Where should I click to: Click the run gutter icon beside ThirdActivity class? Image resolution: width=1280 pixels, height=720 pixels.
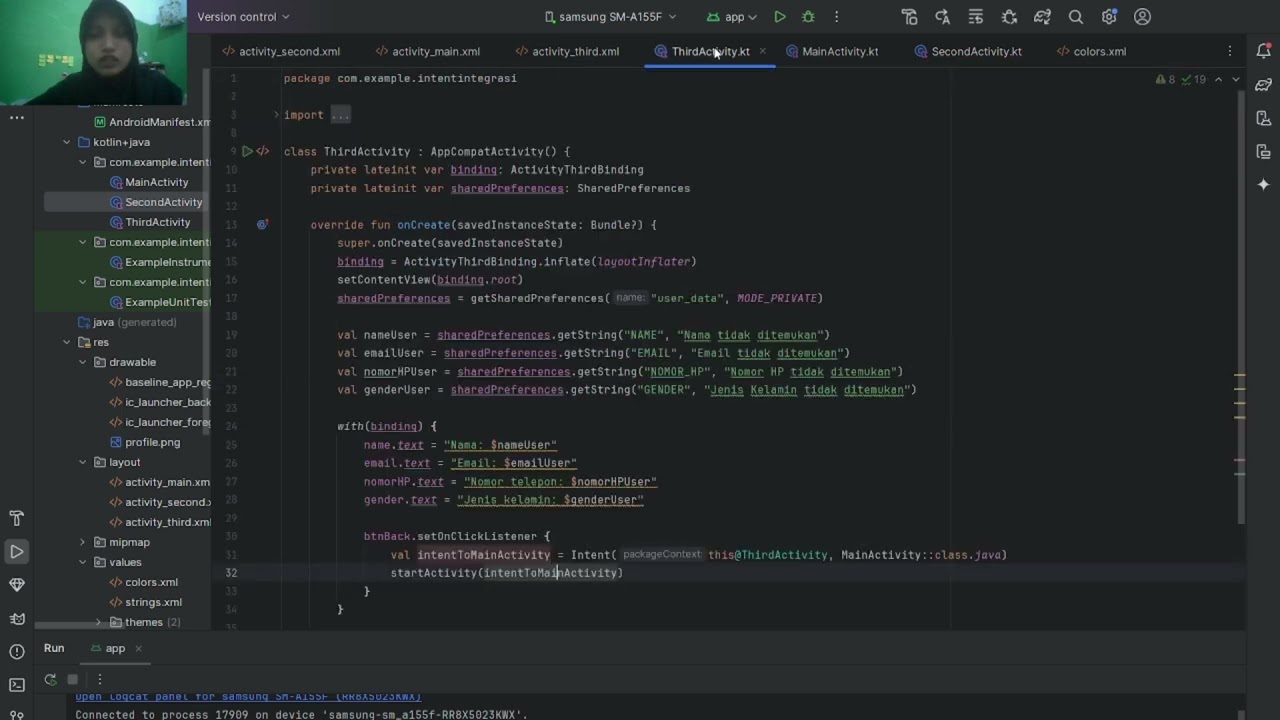(247, 152)
